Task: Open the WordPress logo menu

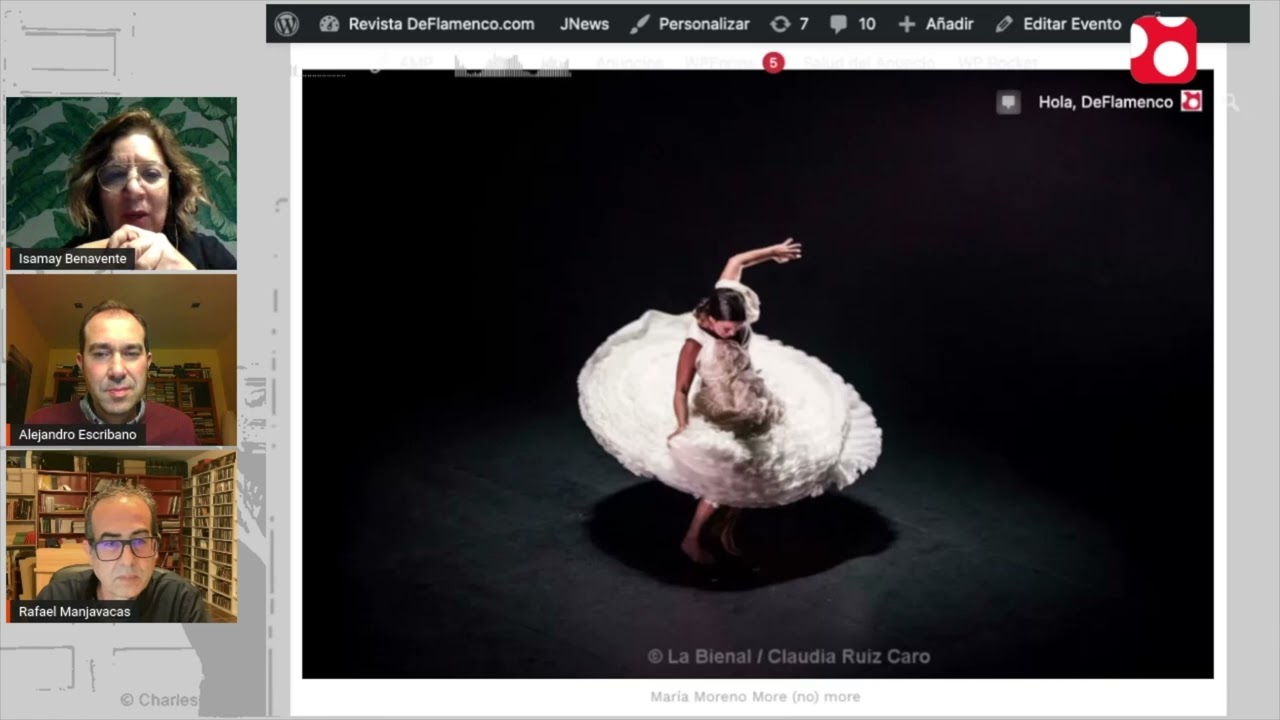Action: coord(287,24)
